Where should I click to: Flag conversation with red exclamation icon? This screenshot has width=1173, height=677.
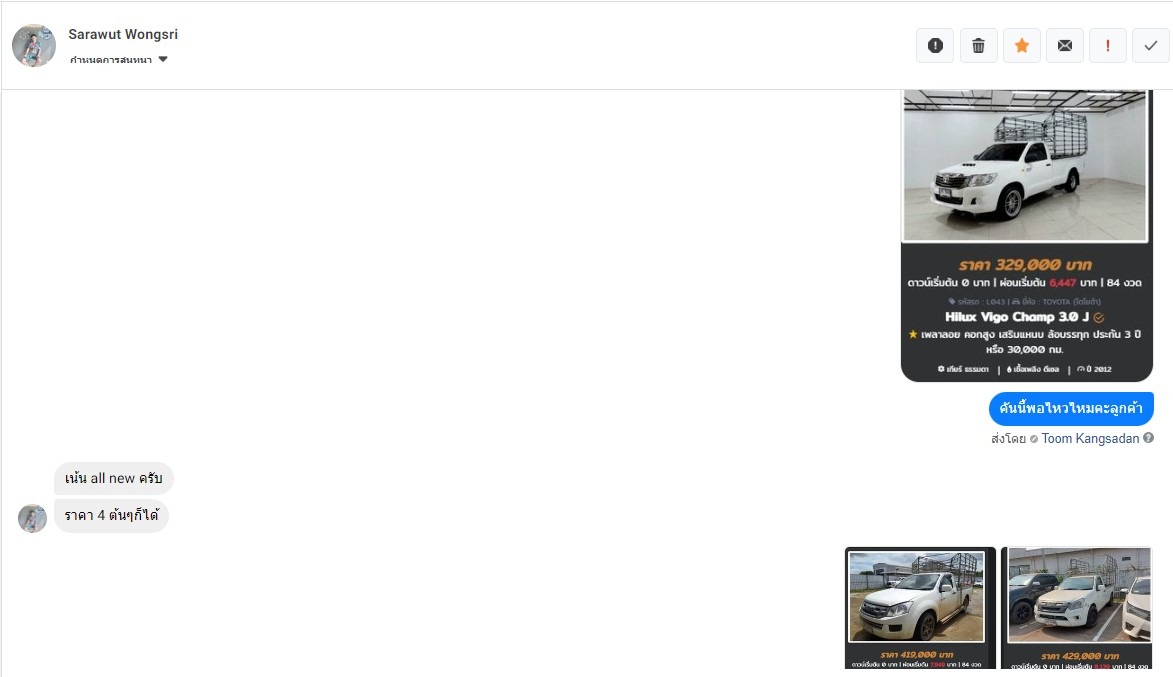coord(1108,46)
